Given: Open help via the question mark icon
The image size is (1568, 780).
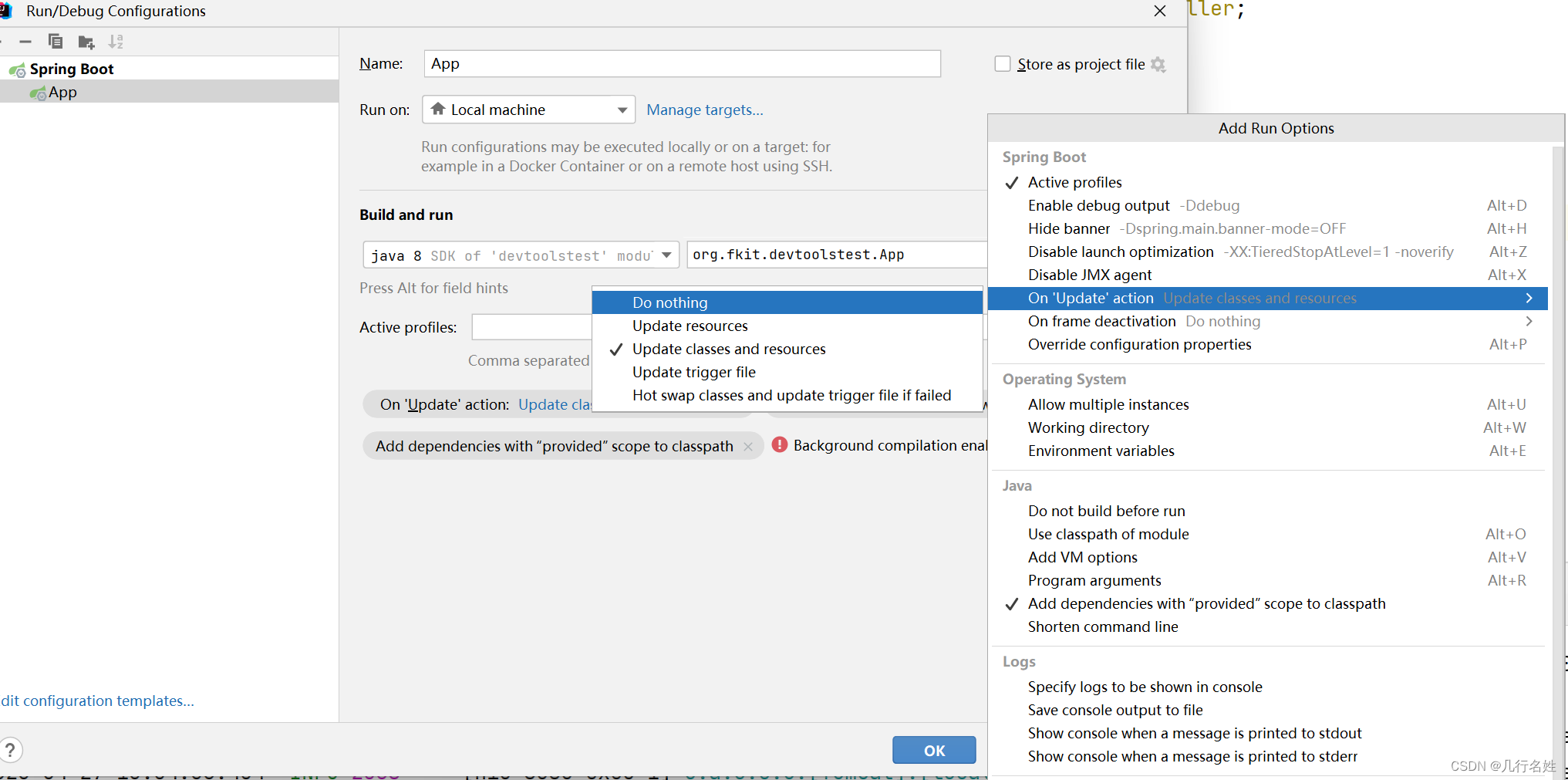Looking at the screenshot, I should pos(12,749).
